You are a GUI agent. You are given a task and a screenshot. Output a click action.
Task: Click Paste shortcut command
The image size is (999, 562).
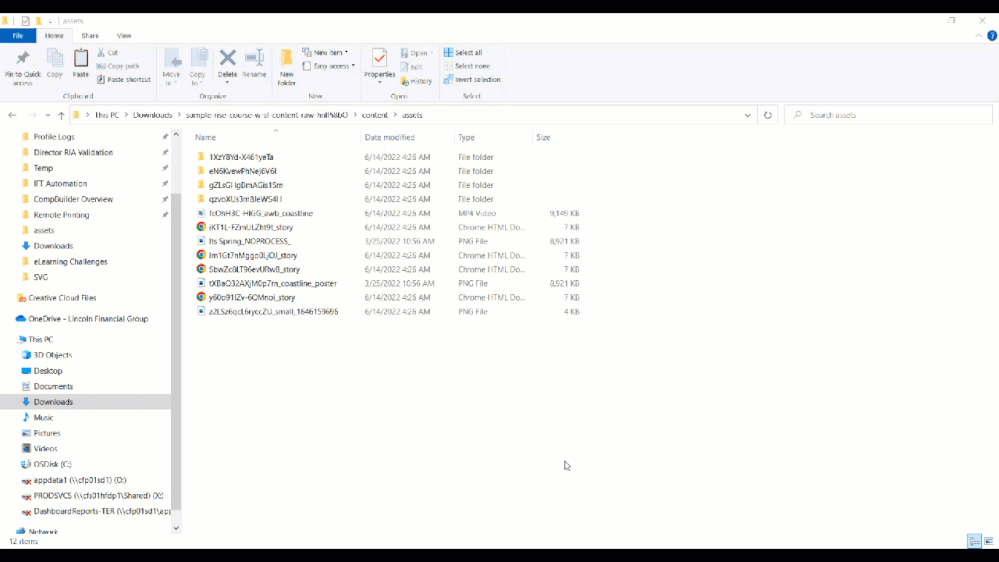coord(124,80)
